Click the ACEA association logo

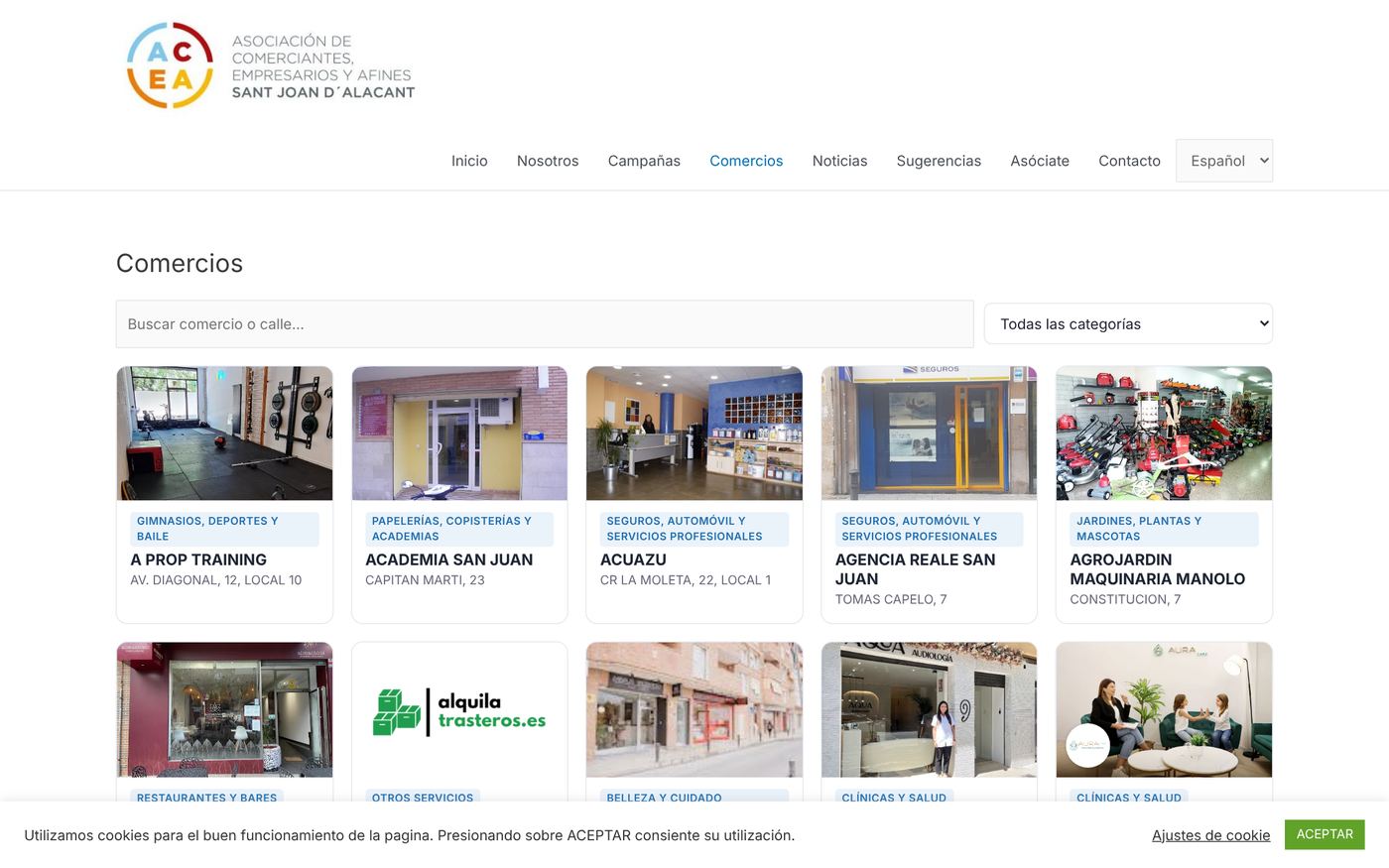(271, 65)
